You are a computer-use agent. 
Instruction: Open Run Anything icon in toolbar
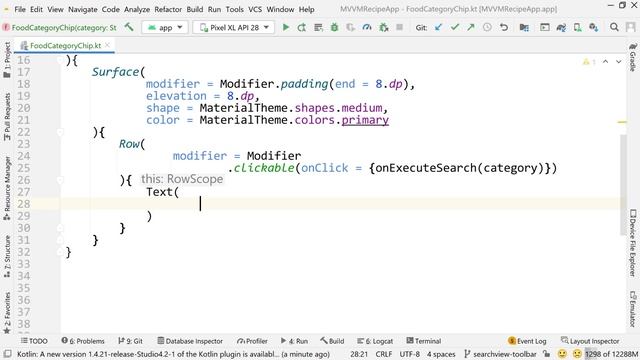click(x=544, y=27)
